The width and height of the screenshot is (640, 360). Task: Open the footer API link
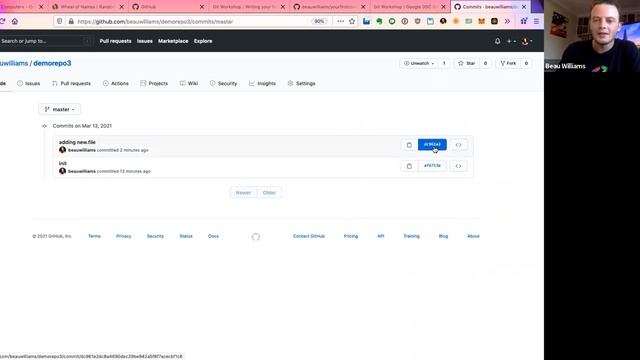tap(380, 236)
